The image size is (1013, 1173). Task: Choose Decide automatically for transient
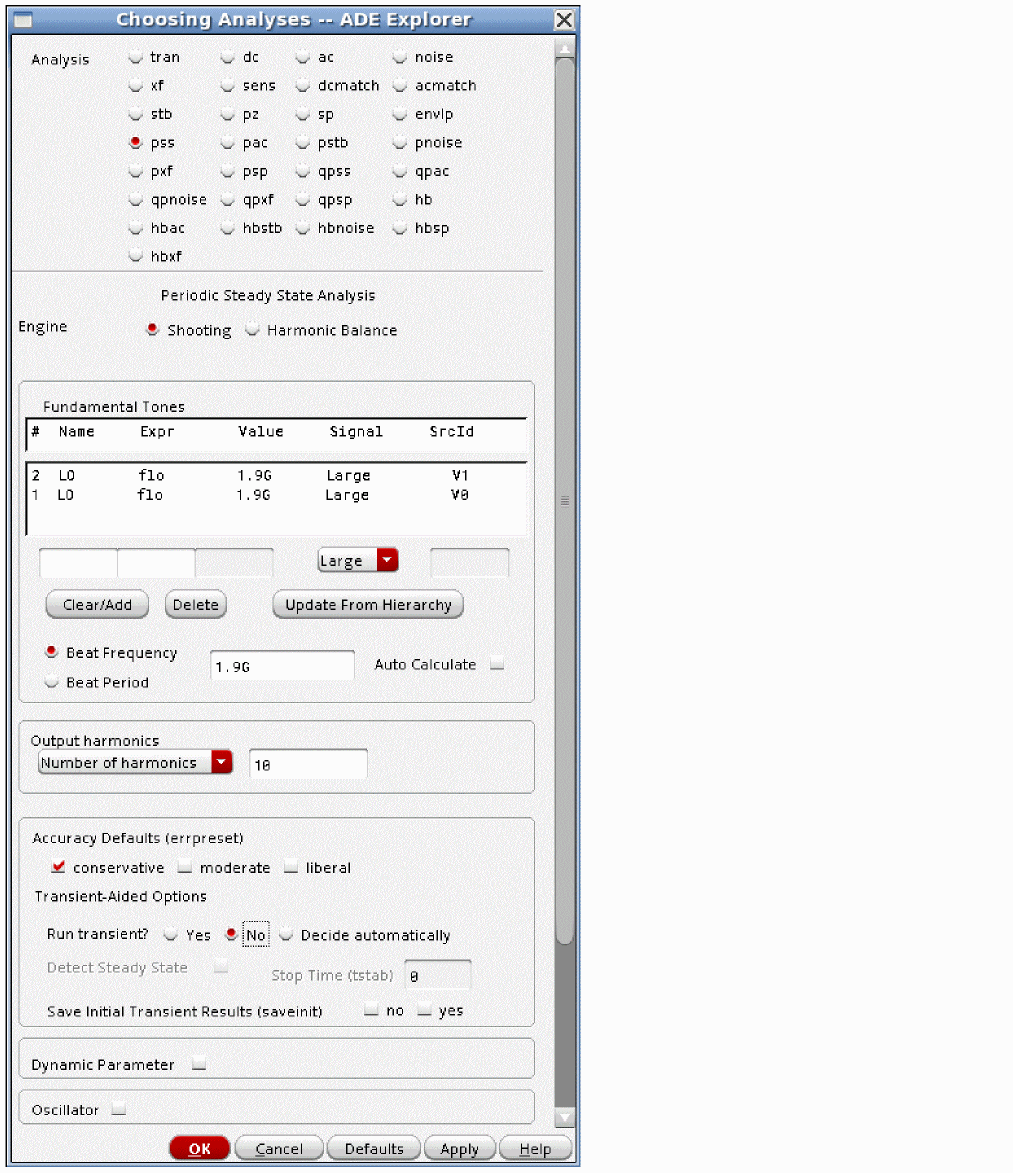point(286,934)
